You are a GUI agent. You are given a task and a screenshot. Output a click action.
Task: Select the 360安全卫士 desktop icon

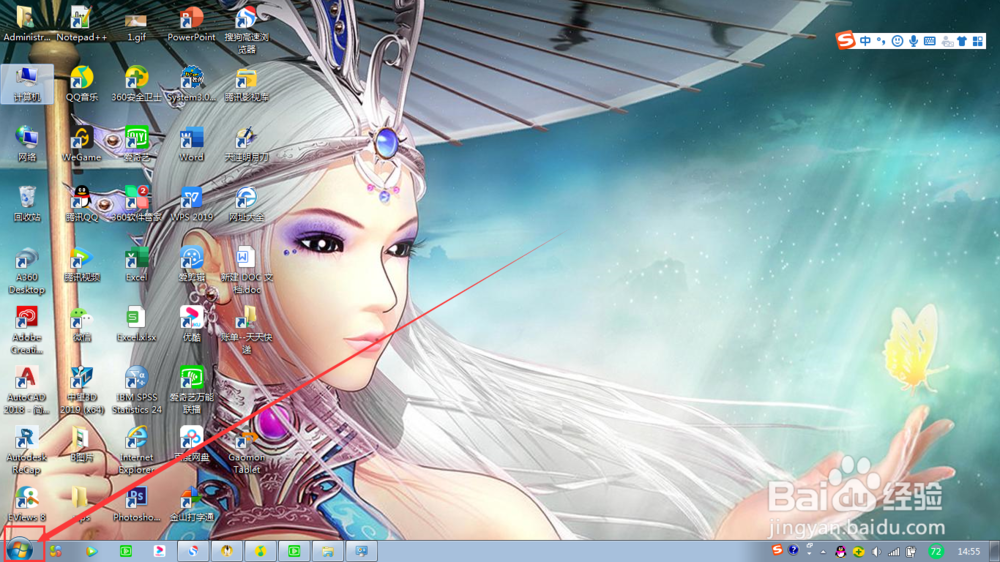point(136,84)
